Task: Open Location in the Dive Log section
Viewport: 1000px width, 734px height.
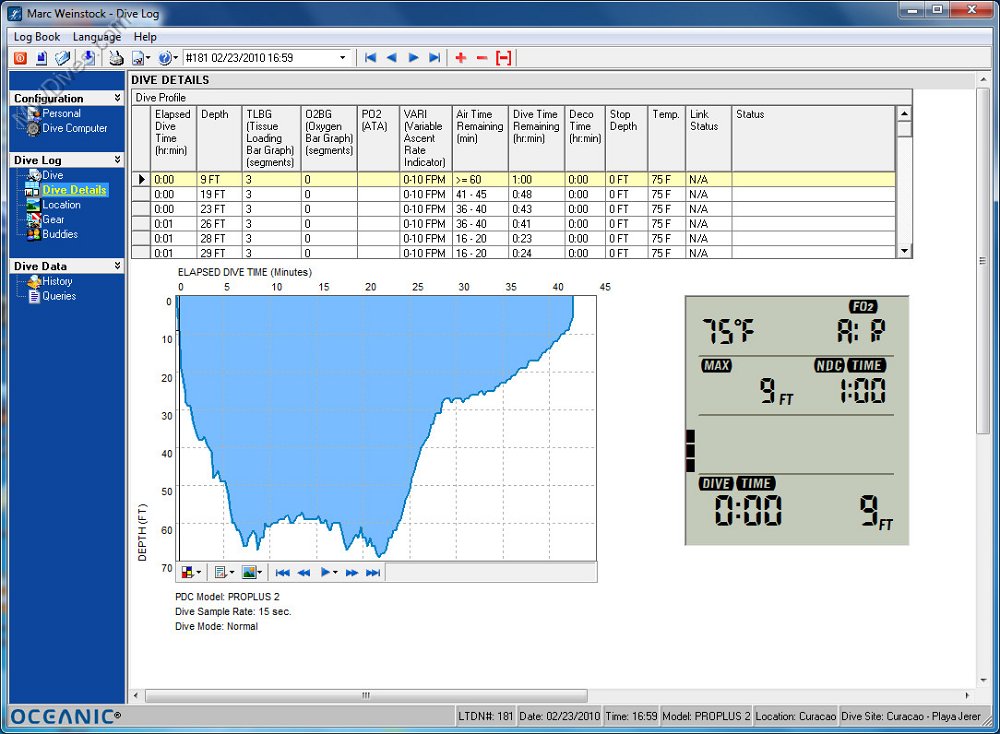Action: (x=61, y=205)
